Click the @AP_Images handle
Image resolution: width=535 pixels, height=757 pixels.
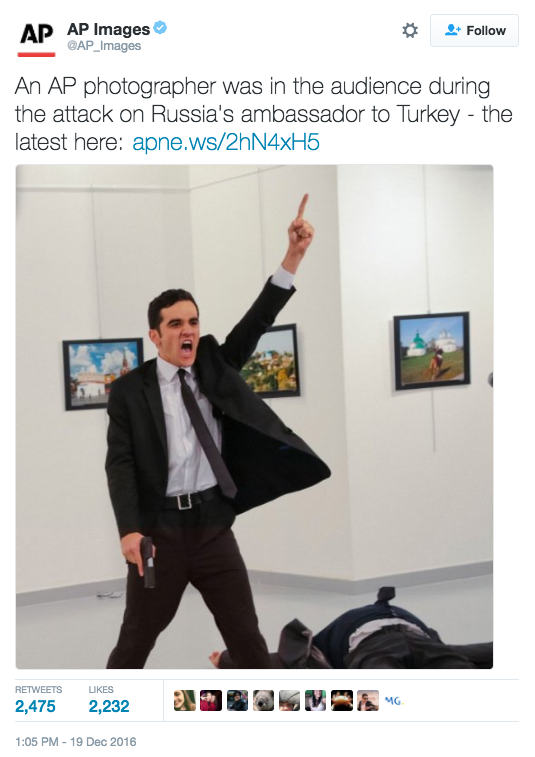click(x=104, y=46)
